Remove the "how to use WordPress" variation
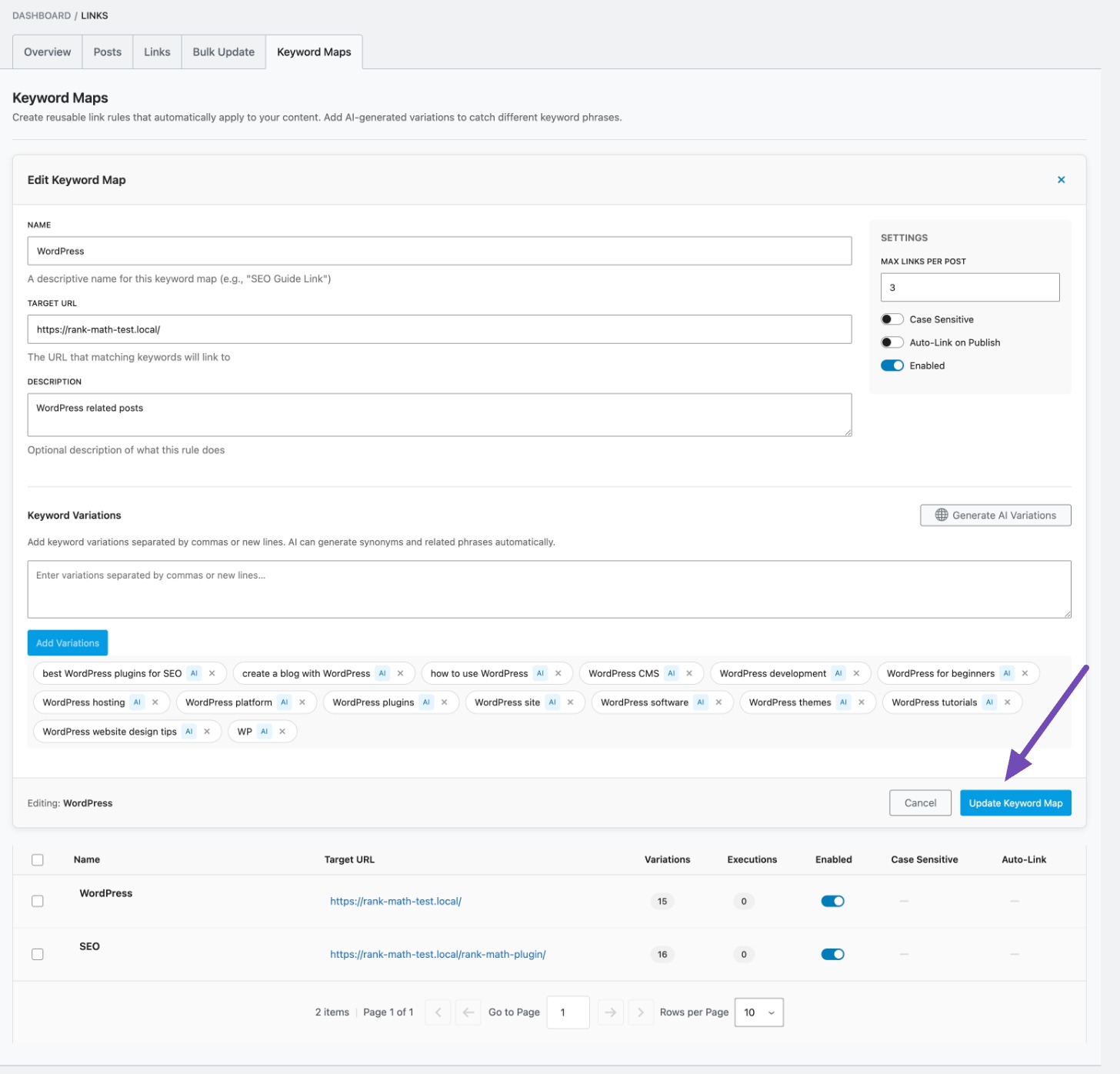 pyautogui.click(x=558, y=672)
